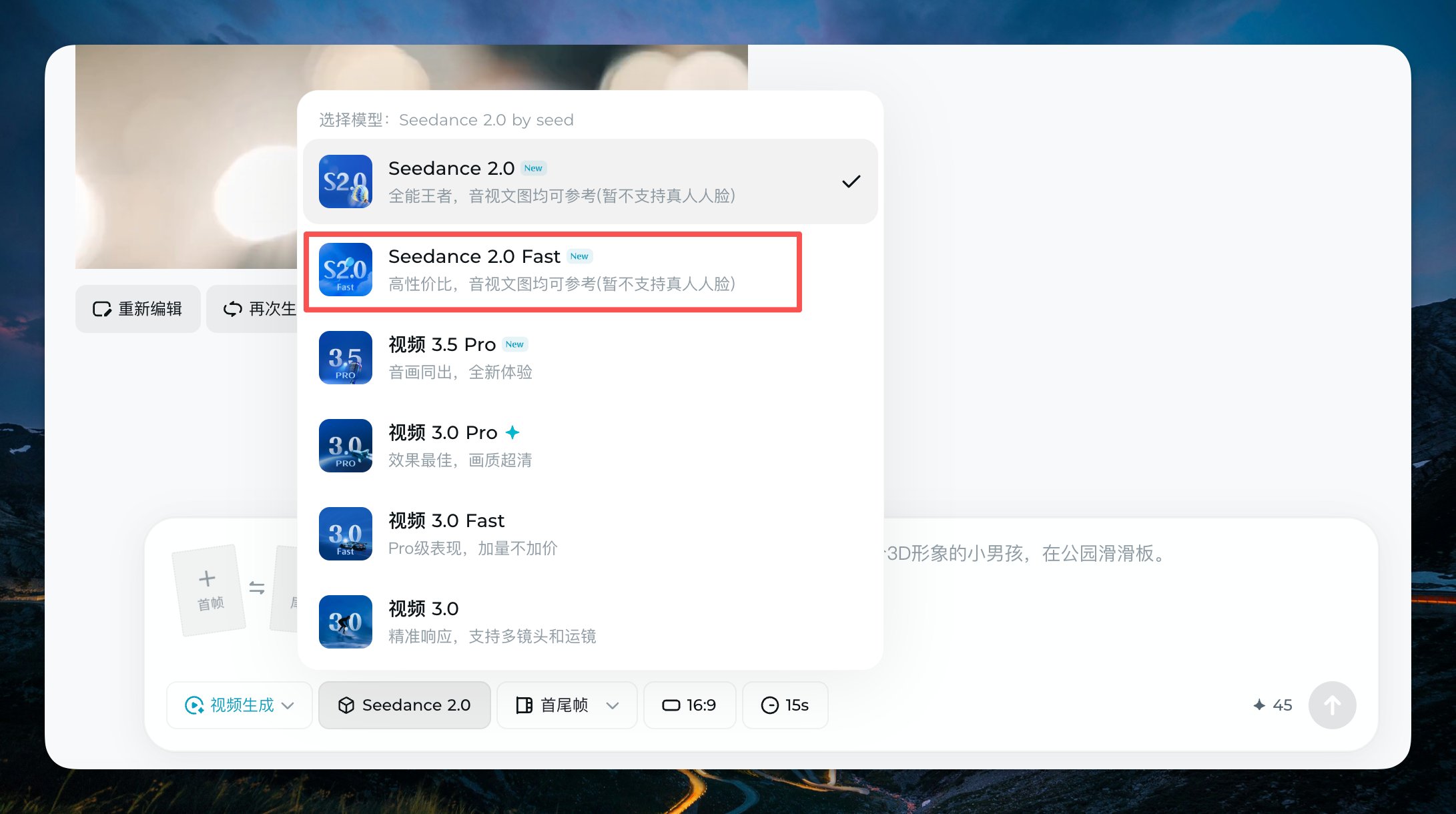Click the 视频 3.5 Pro model icon
The width and height of the screenshot is (1456, 814).
pos(345,358)
